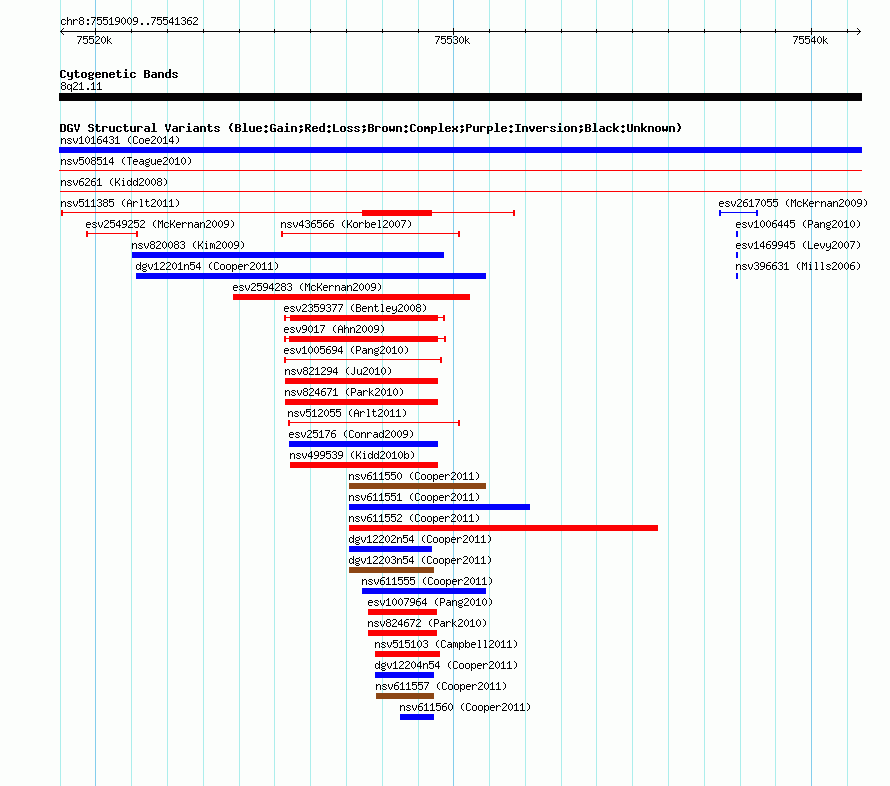
Task: Click dgv12203n54 (Cooper2011) label
Action: (x=420, y=560)
